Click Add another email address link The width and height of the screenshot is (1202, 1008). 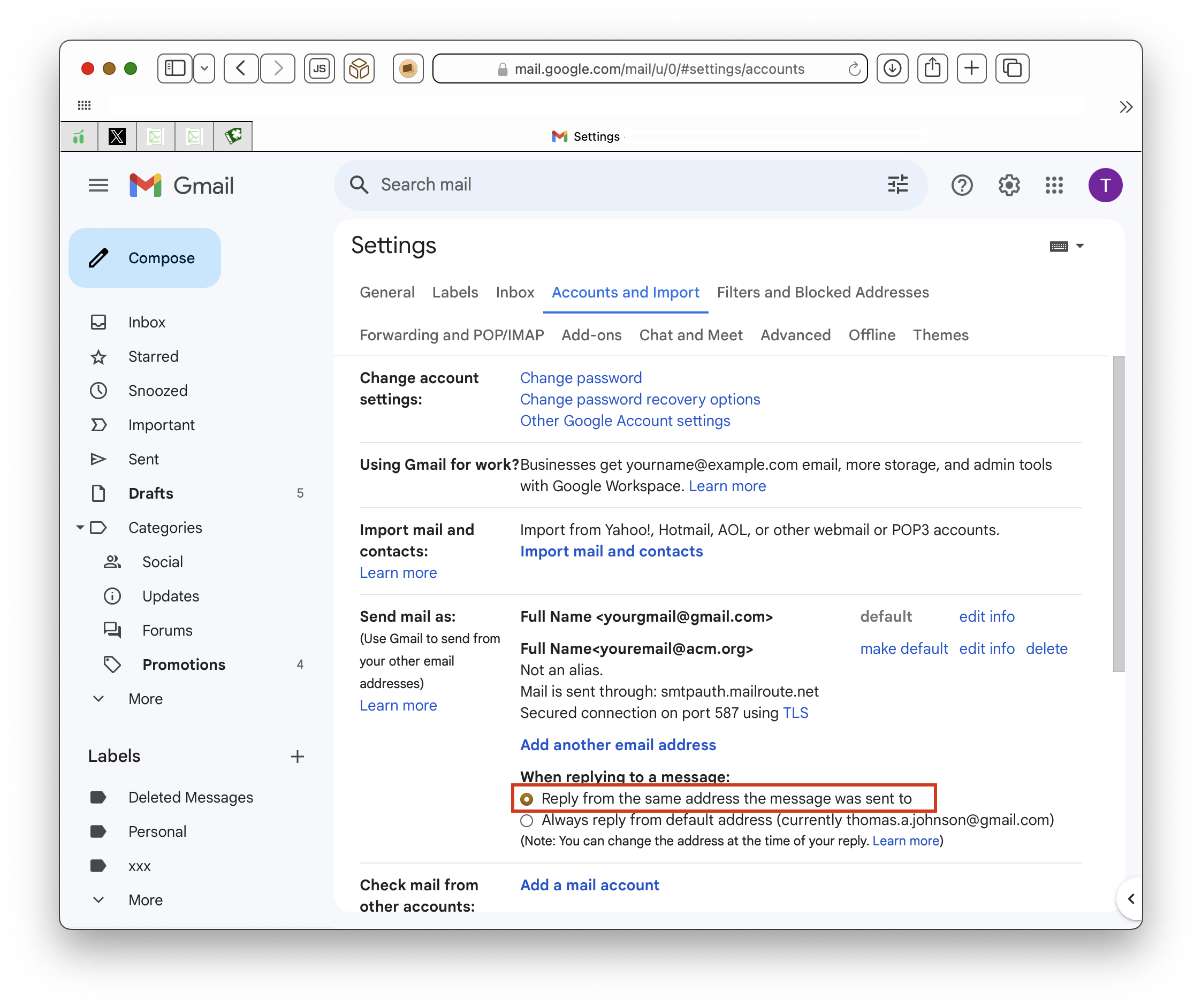[x=618, y=745]
